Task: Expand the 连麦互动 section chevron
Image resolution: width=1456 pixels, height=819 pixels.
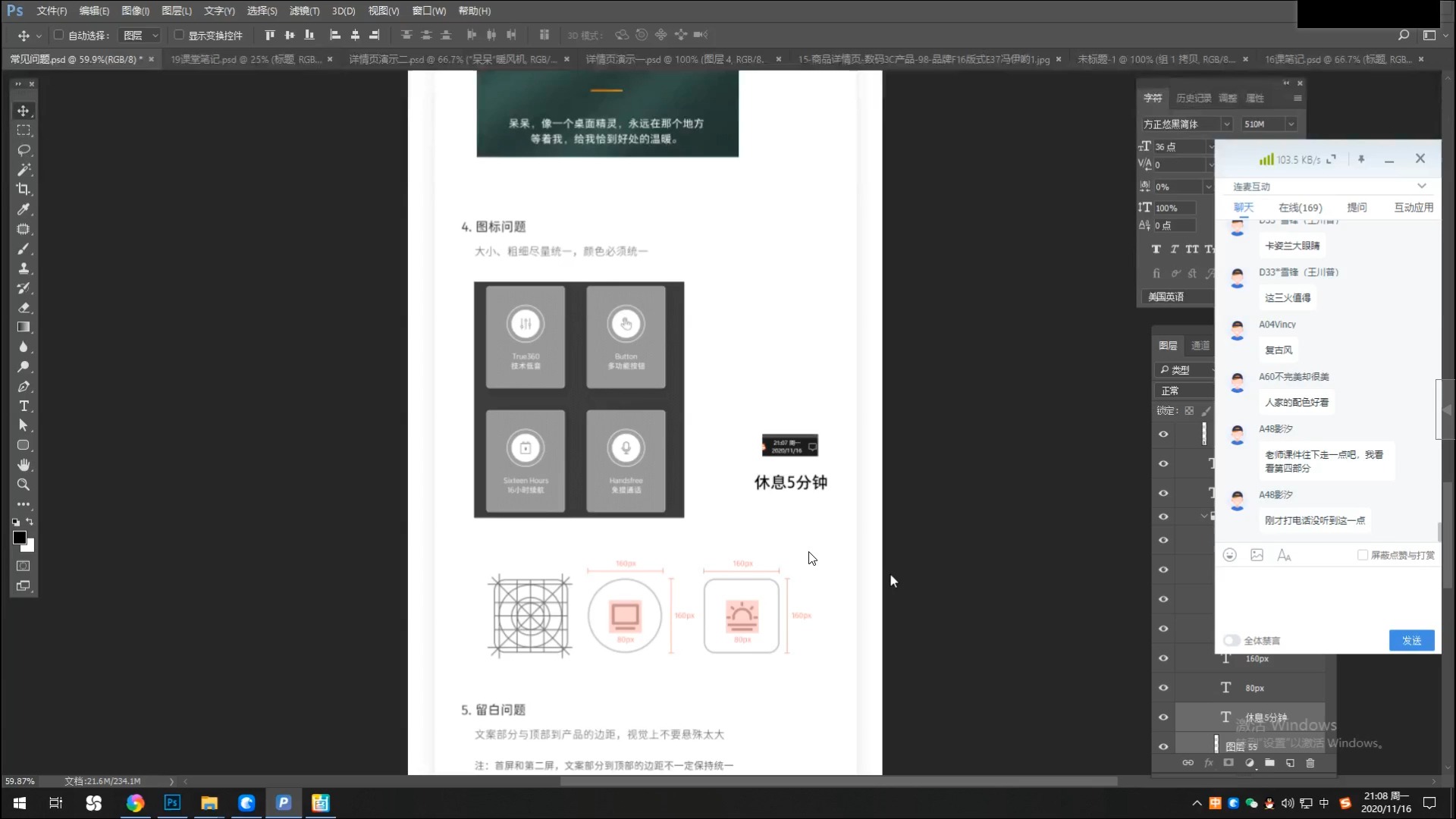Action: [x=1422, y=186]
